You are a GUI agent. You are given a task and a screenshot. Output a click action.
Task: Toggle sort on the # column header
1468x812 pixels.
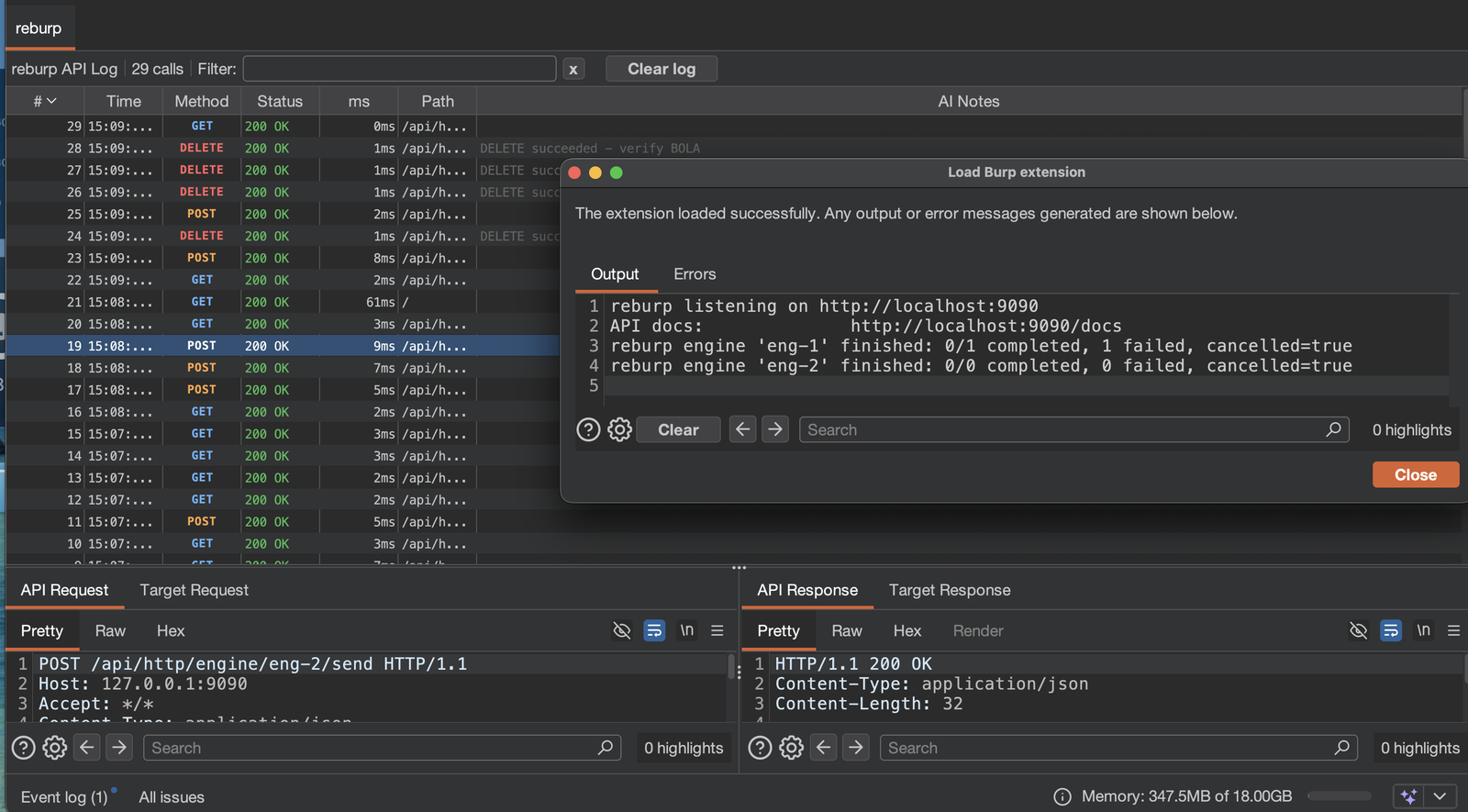click(x=45, y=101)
